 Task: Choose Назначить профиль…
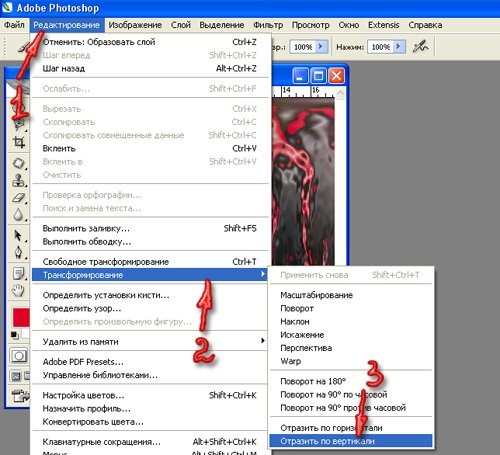(150, 408)
